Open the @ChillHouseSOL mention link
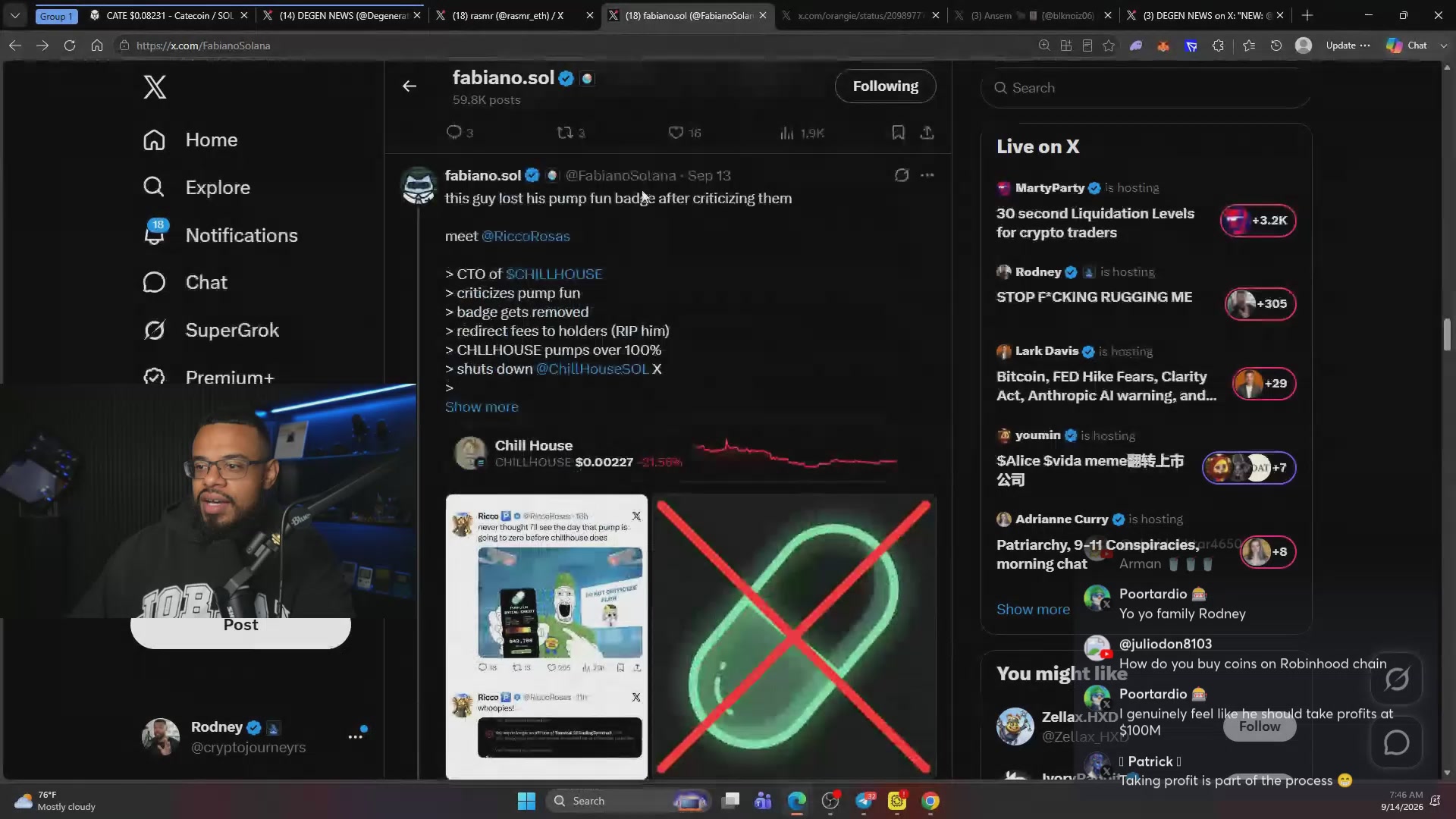This screenshot has height=819, width=1456. pyautogui.click(x=592, y=369)
